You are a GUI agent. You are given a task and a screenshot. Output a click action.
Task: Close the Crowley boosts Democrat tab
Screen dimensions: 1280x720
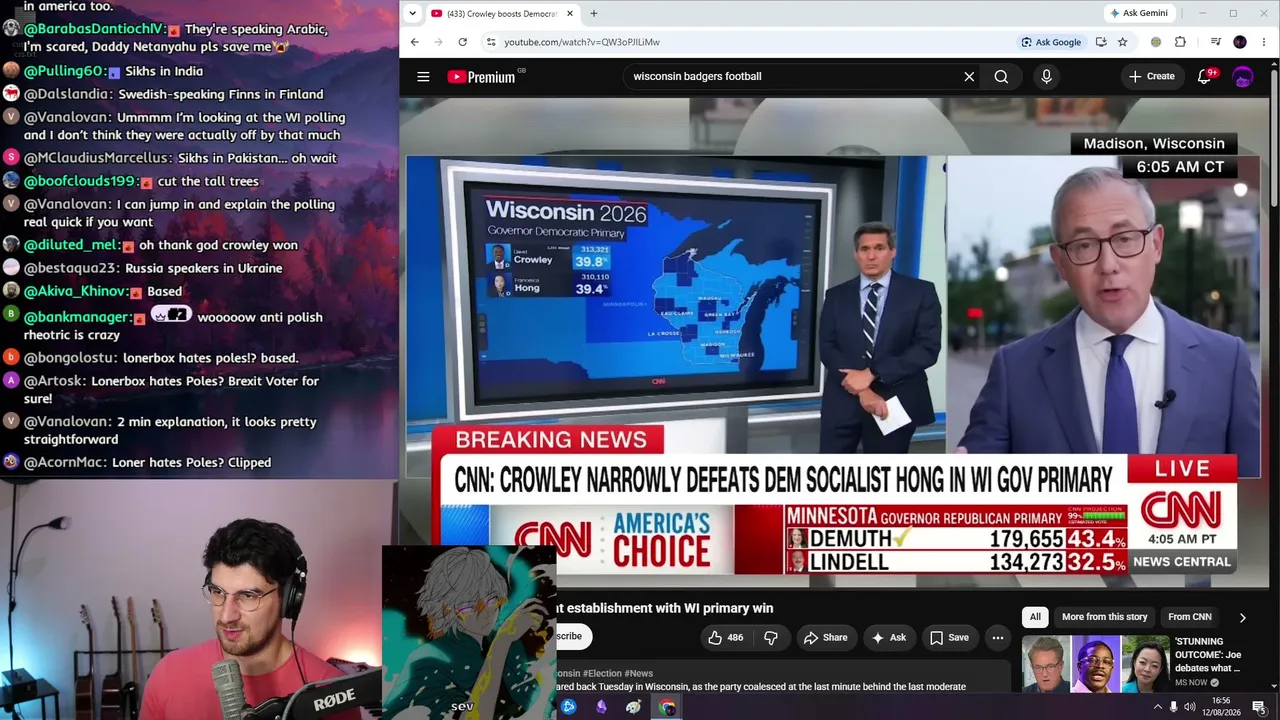click(570, 14)
